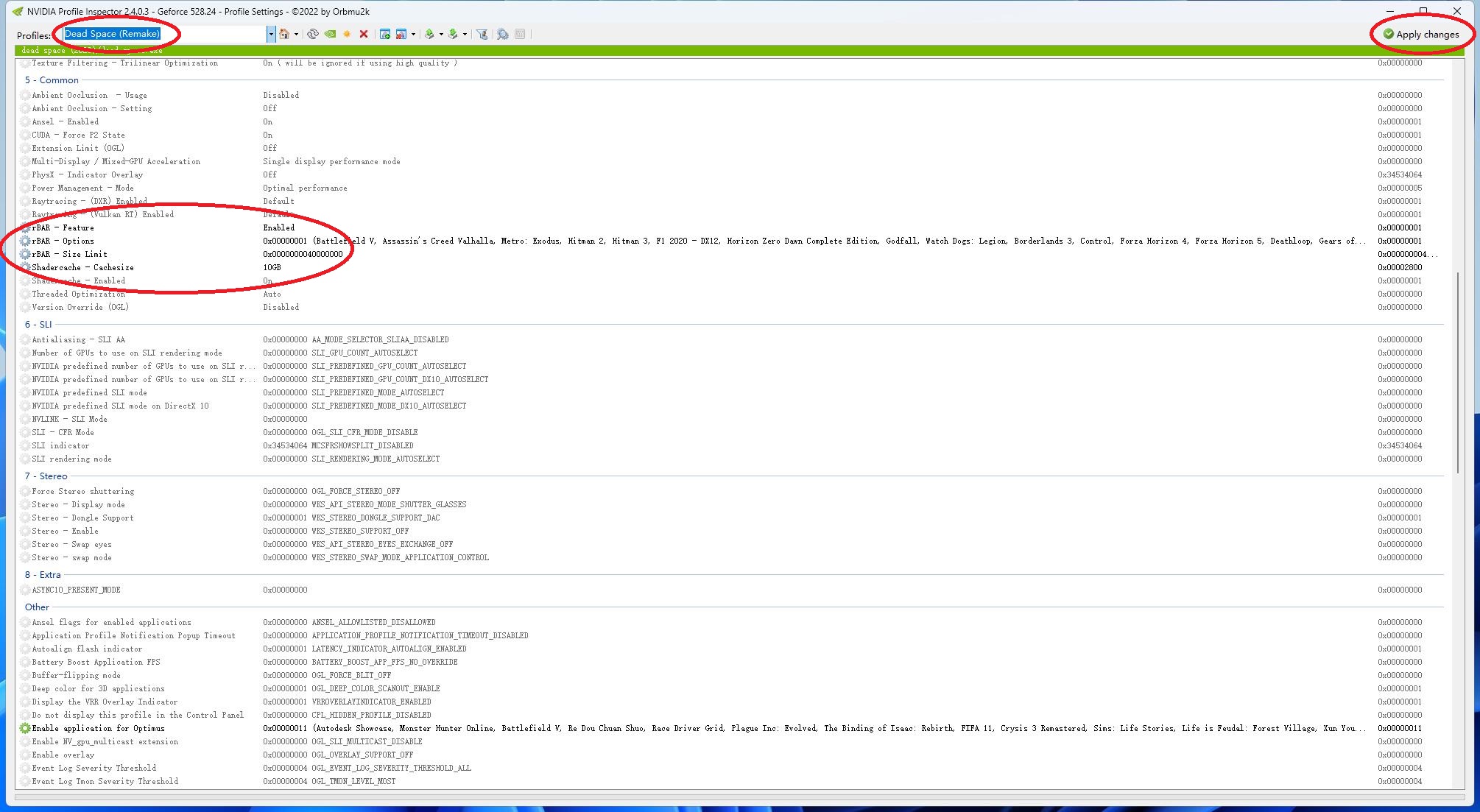Click the orange star create-profile icon
The image size is (1480, 812).
(347, 34)
